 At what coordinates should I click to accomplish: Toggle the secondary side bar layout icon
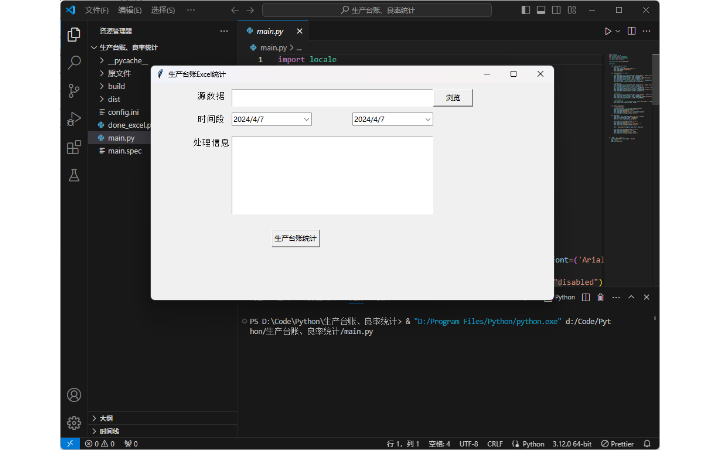(556, 10)
